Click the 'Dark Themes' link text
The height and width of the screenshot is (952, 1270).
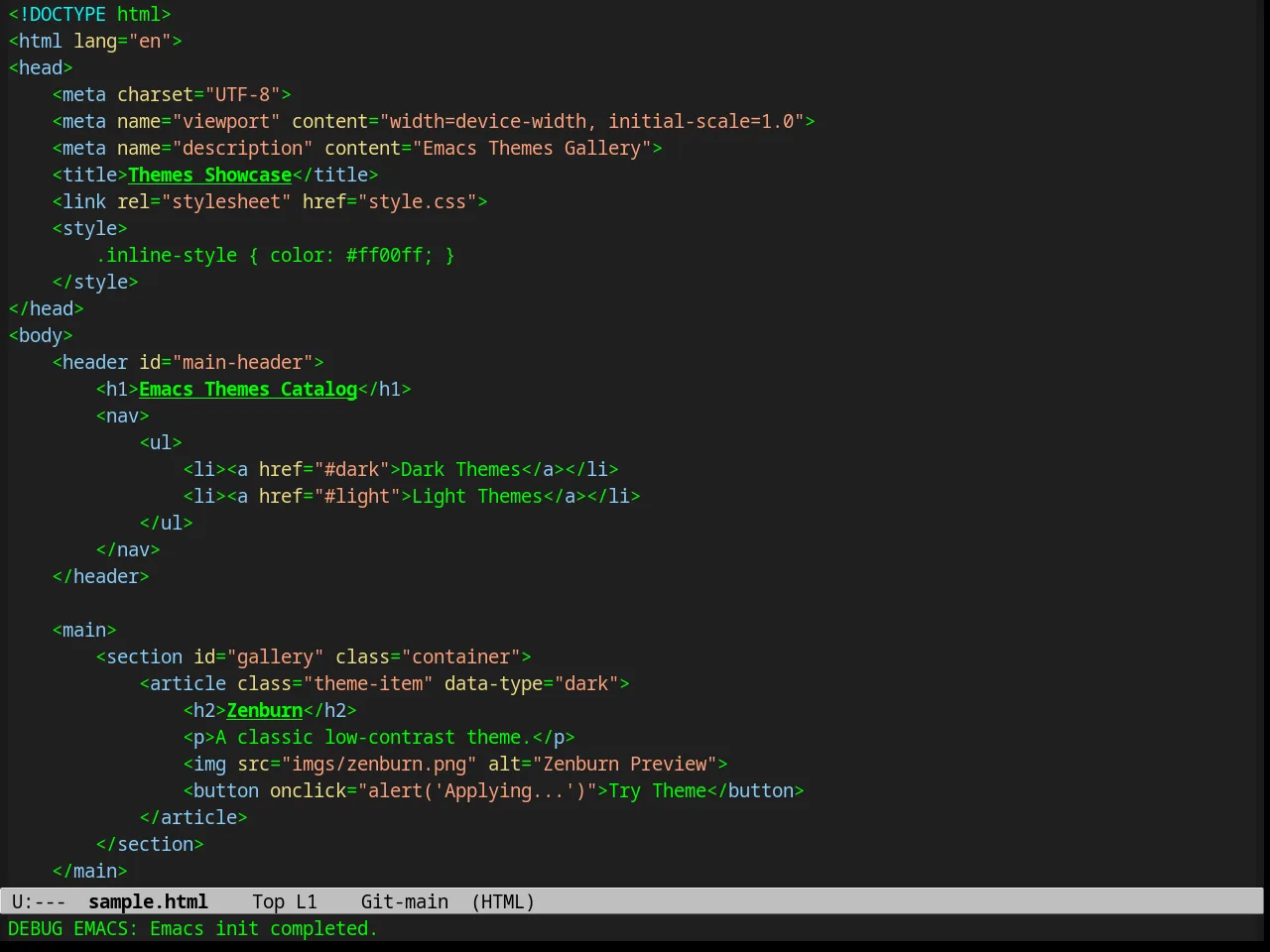coord(461,469)
